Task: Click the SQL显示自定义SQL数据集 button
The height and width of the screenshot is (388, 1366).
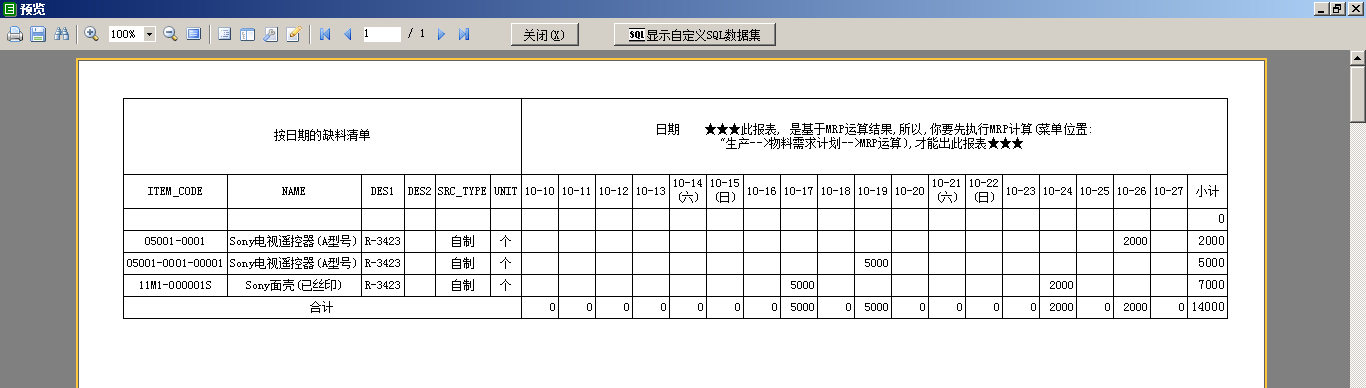Action: 695,35
